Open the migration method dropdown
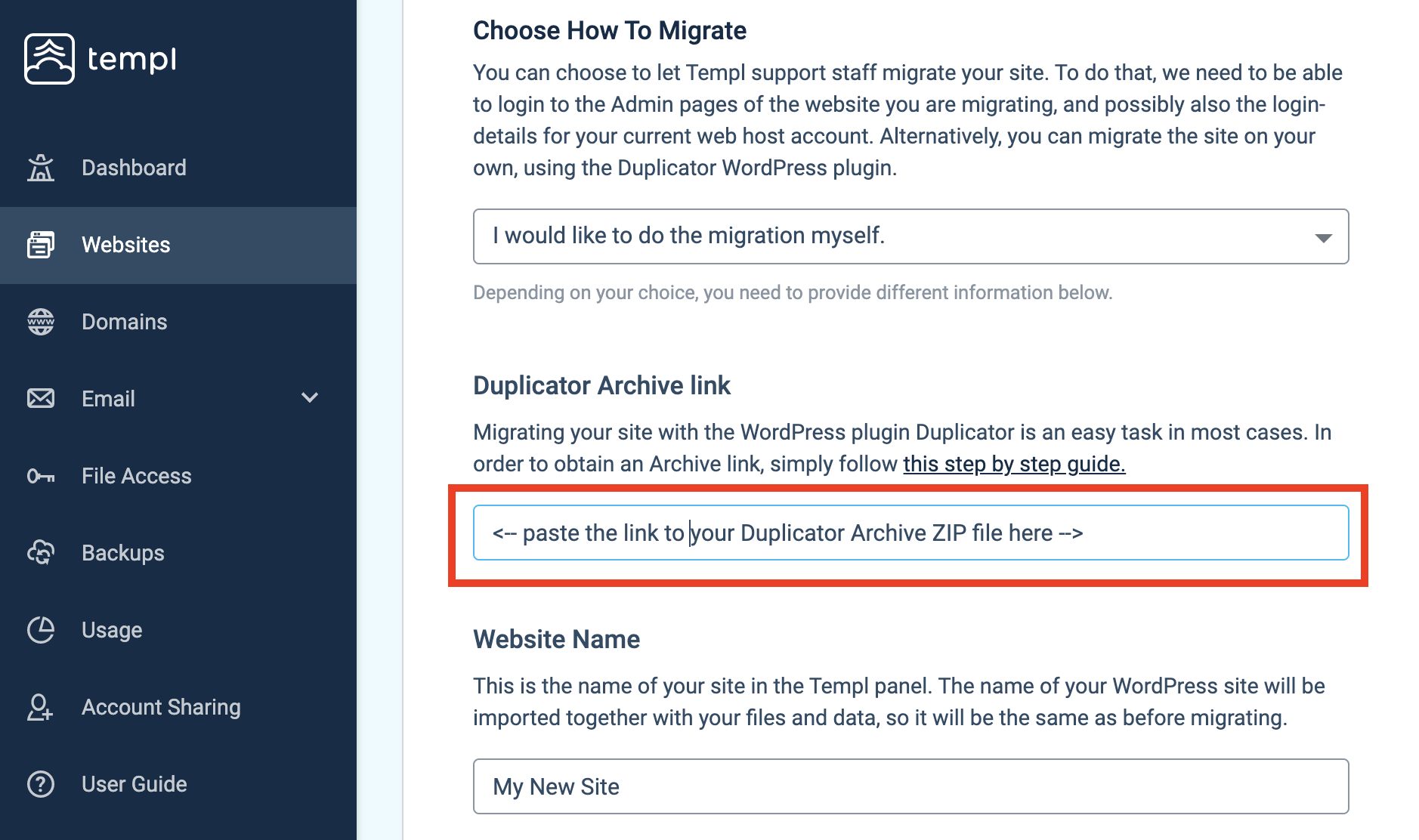1419x840 pixels. point(910,236)
